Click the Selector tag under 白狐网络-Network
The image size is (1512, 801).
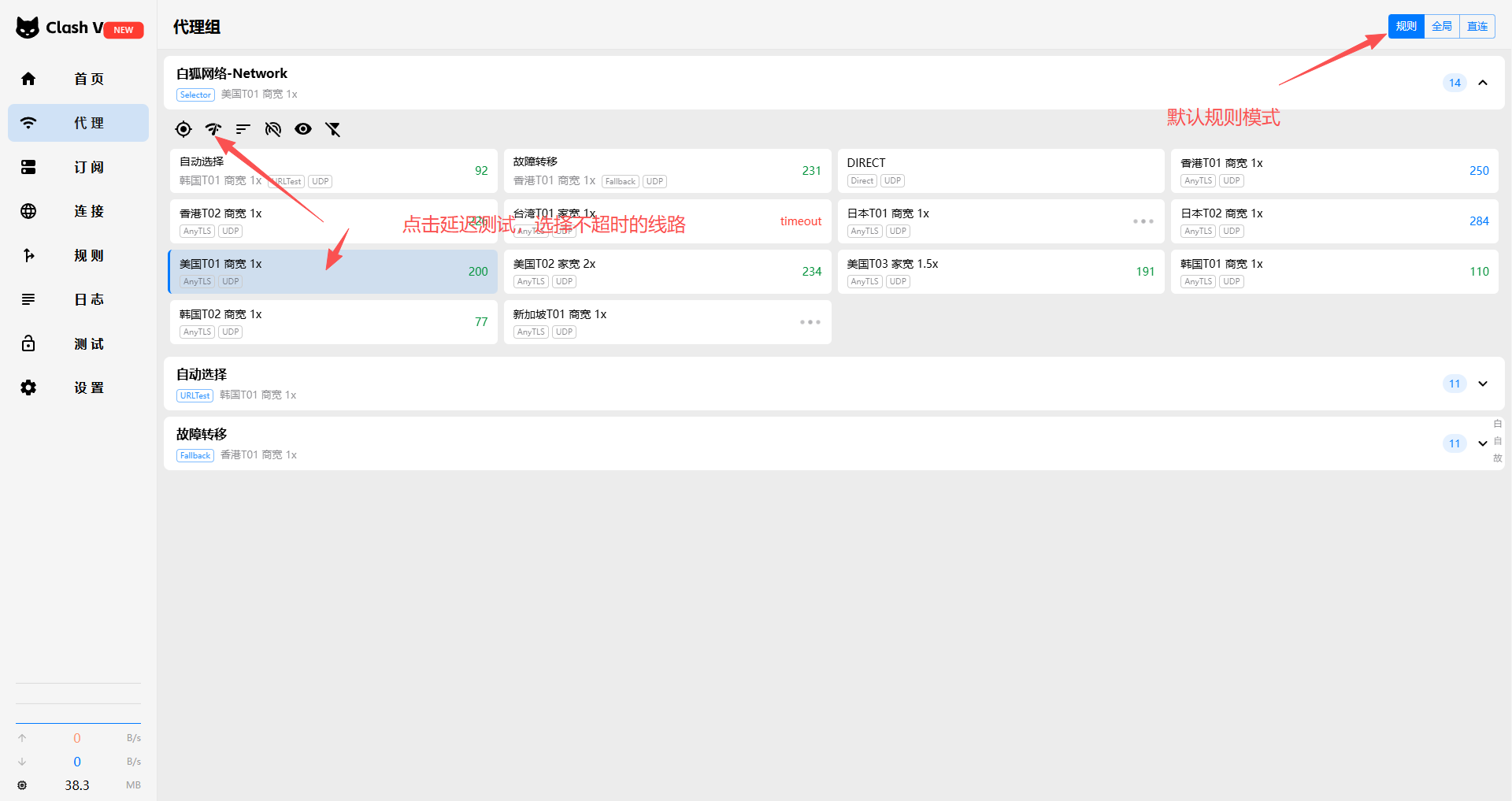coord(195,95)
